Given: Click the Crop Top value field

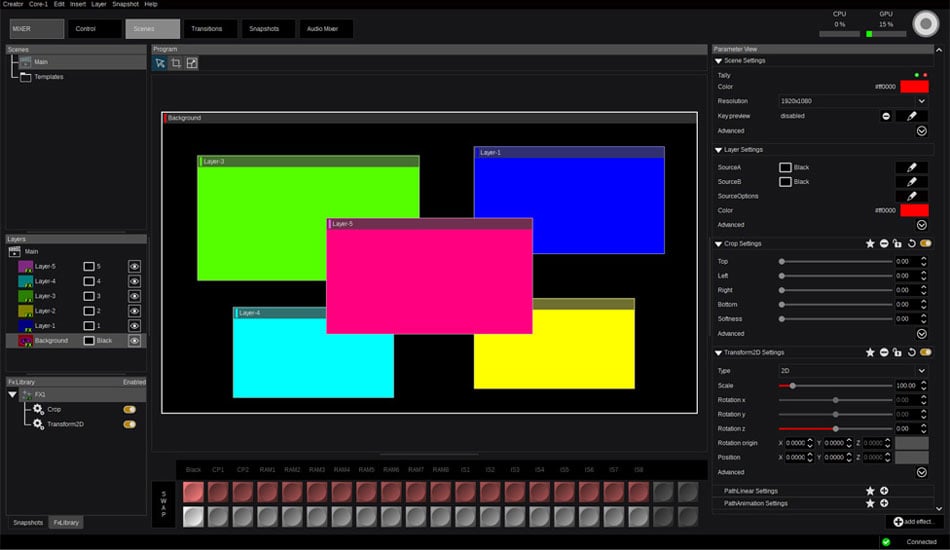Looking at the screenshot, I should point(906,262).
